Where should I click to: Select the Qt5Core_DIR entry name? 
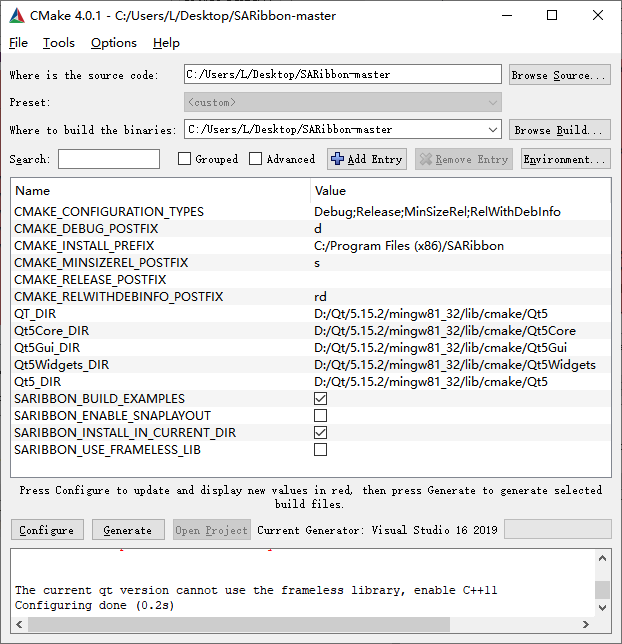pyautogui.click(x=51, y=331)
